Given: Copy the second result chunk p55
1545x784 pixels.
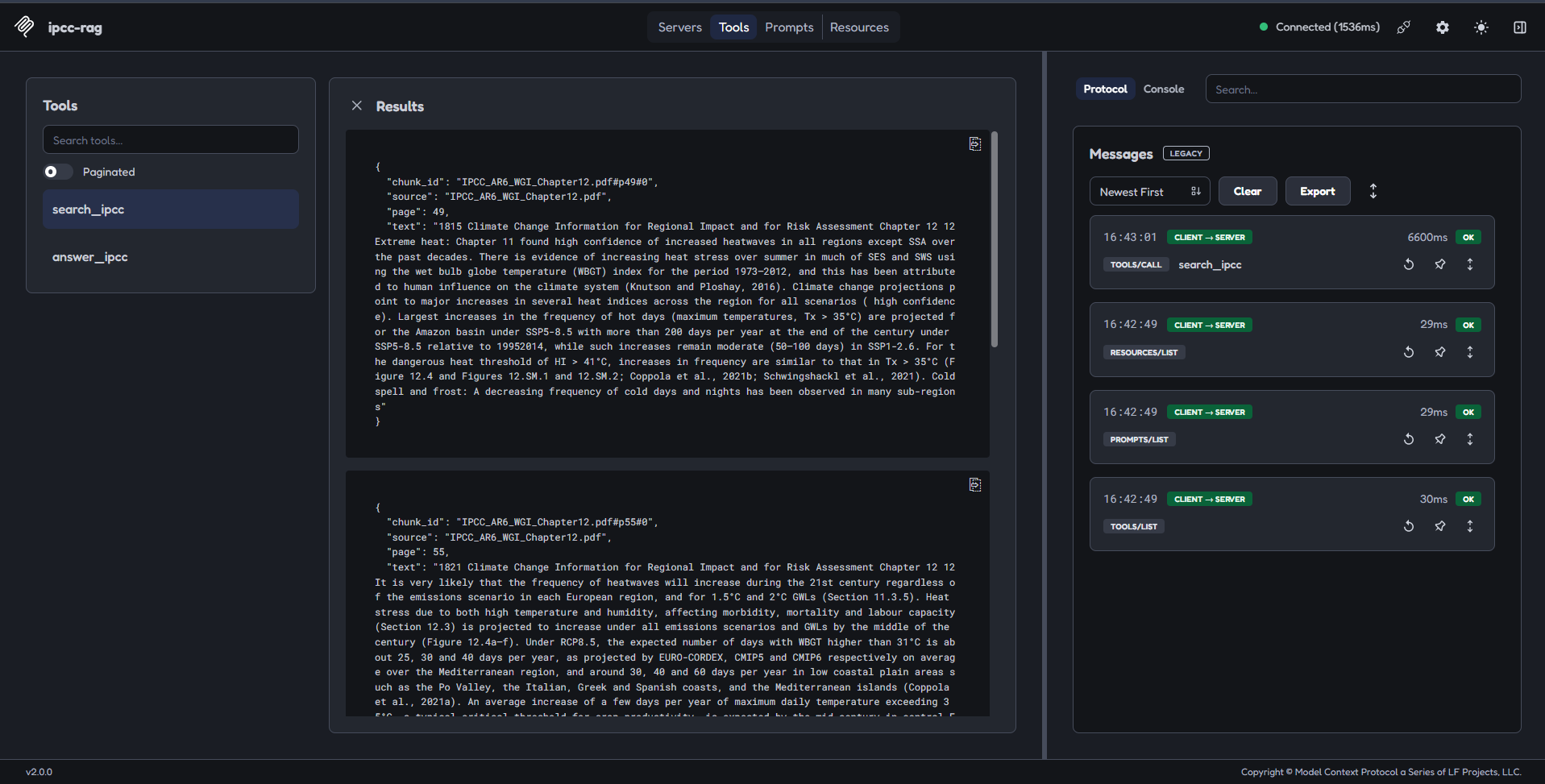Looking at the screenshot, I should click(x=975, y=484).
